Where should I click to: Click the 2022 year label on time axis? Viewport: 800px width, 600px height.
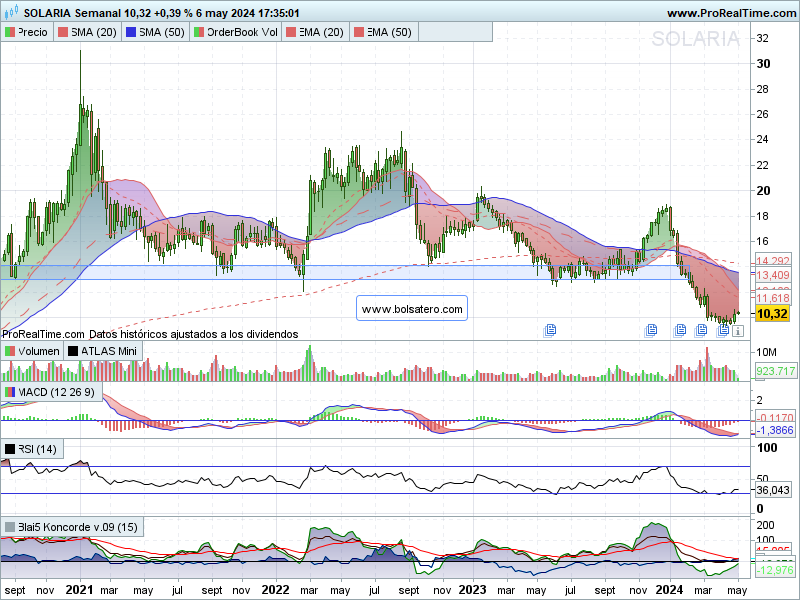[276, 590]
